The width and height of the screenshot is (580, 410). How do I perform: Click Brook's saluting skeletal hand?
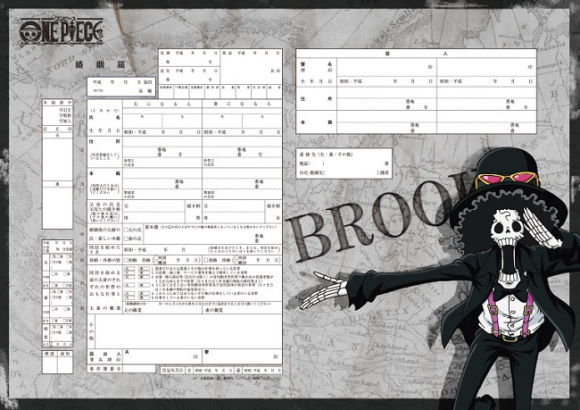pyautogui.click(x=542, y=227)
